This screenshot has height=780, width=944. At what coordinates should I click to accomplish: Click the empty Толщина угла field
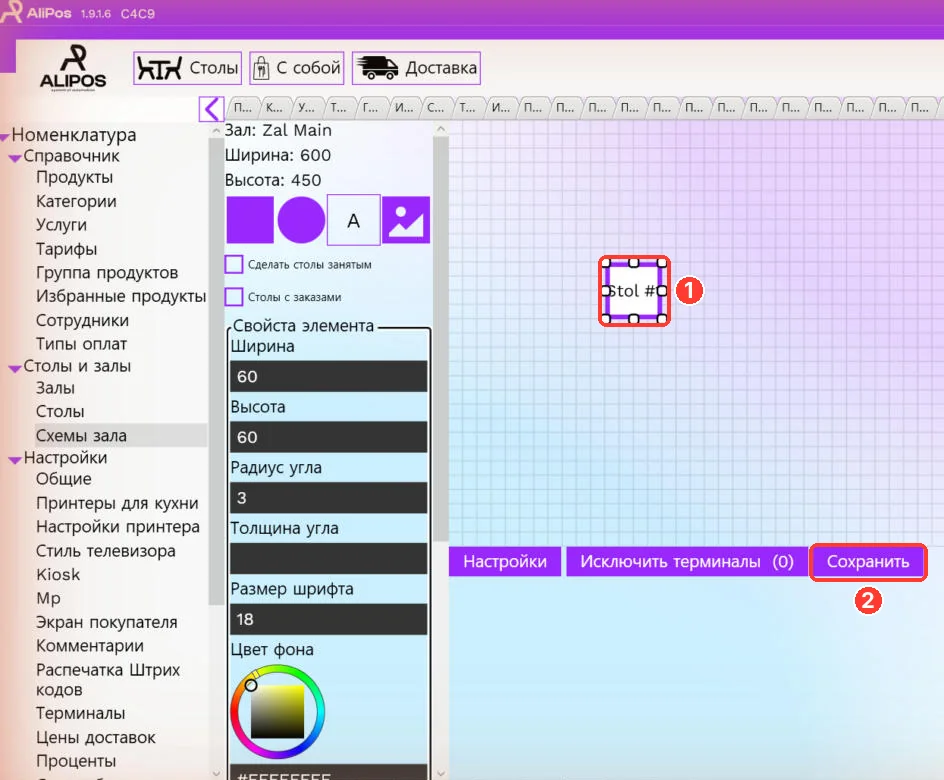click(x=329, y=559)
